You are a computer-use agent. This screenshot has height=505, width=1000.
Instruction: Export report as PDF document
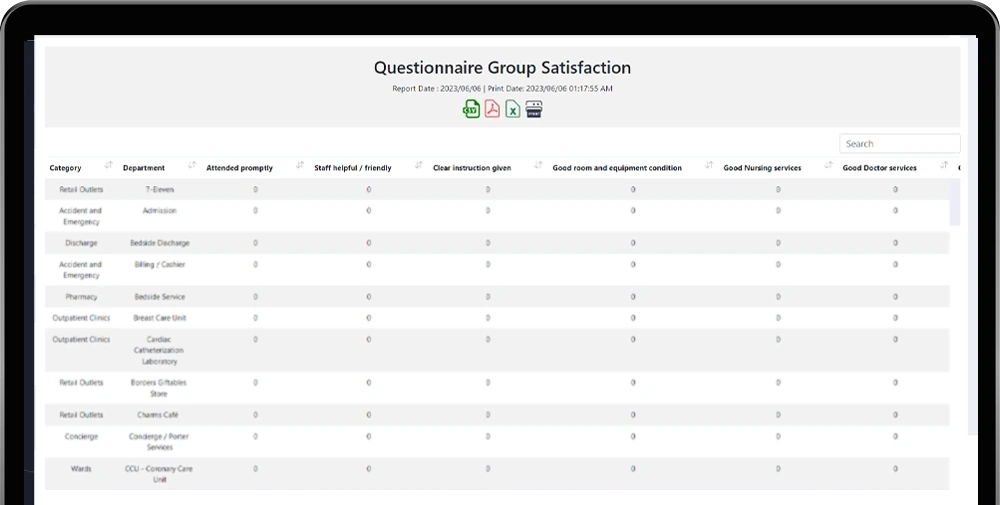[492, 109]
